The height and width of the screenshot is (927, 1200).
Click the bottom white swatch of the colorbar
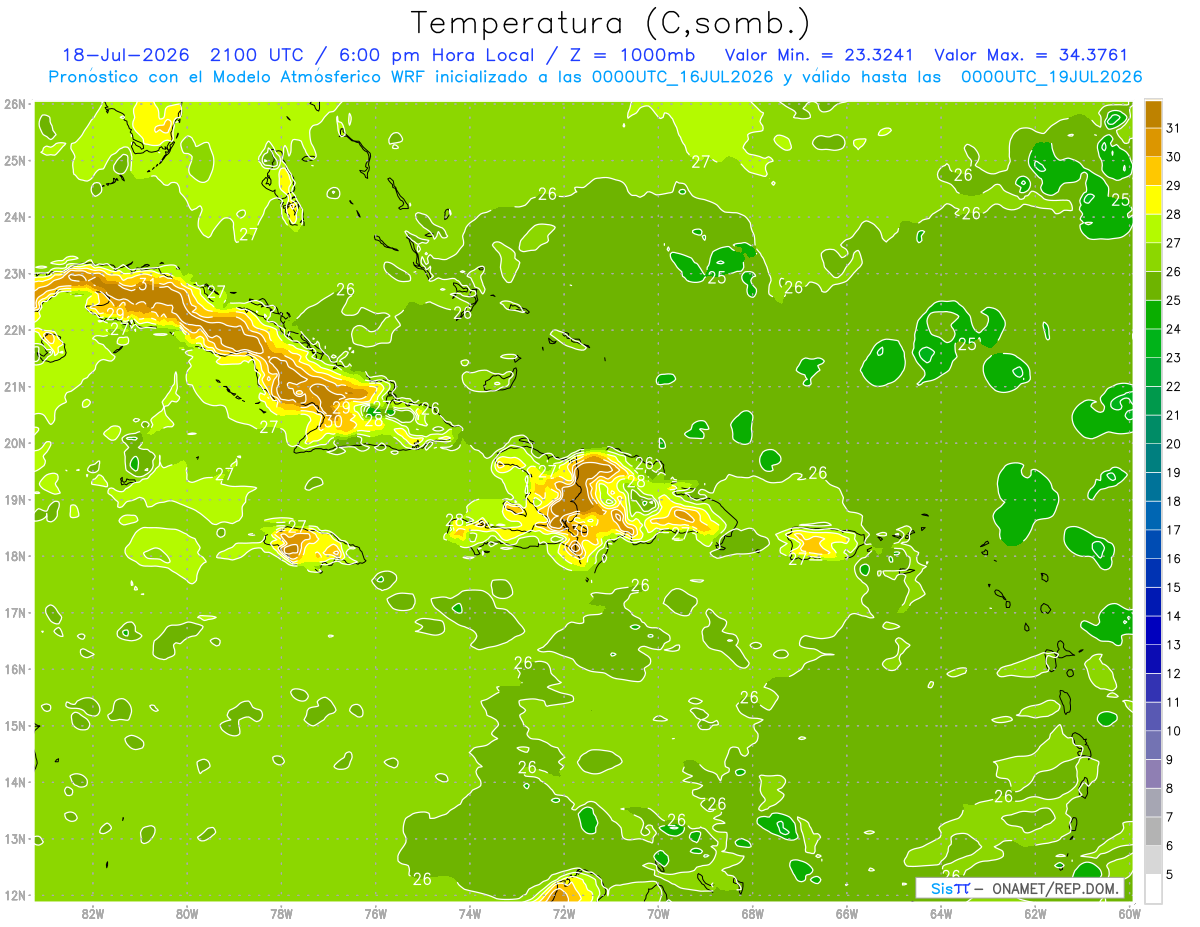pos(1154,888)
